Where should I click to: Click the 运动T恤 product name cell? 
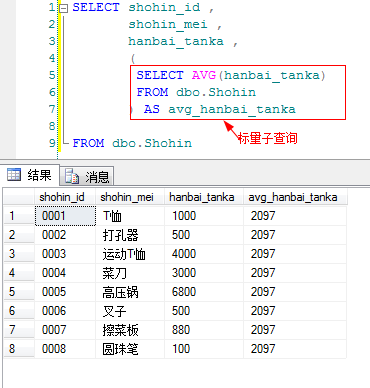130,254
